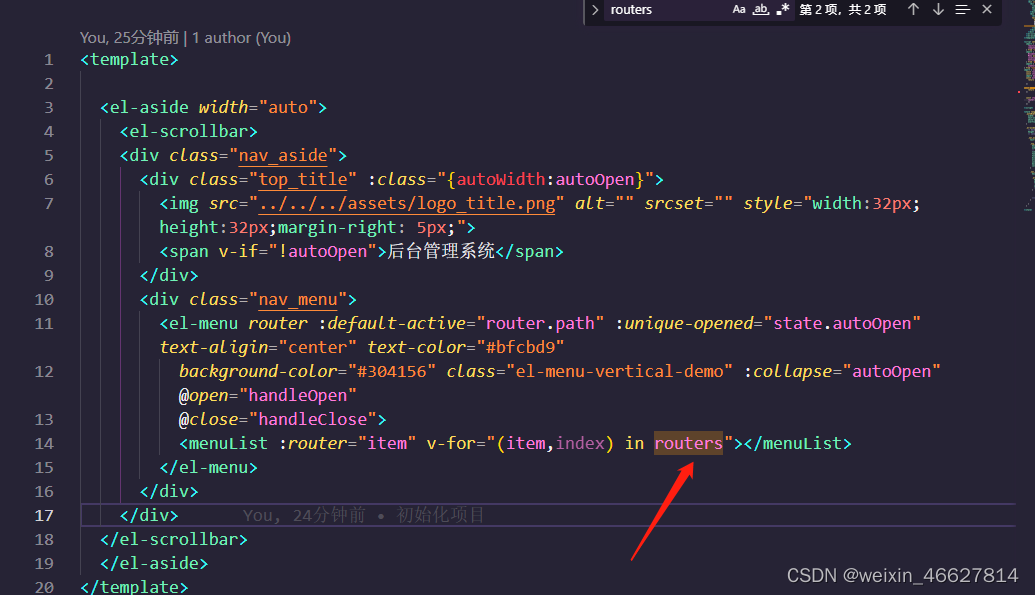Toggle Find in Selection mode
This screenshot has height=595, width=1035.
[x=963, y=11]
